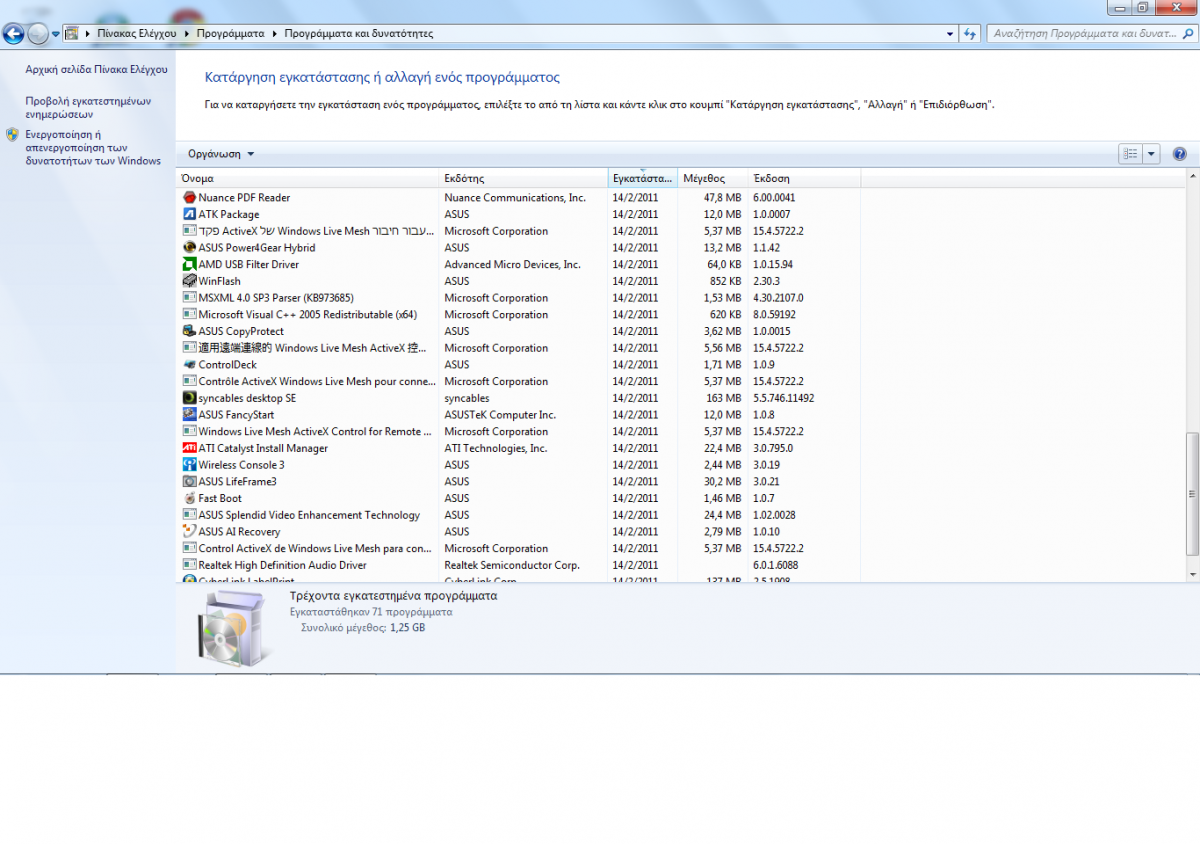Click the publisher Advanced Micro Devices, Inc.

point(512,264)
